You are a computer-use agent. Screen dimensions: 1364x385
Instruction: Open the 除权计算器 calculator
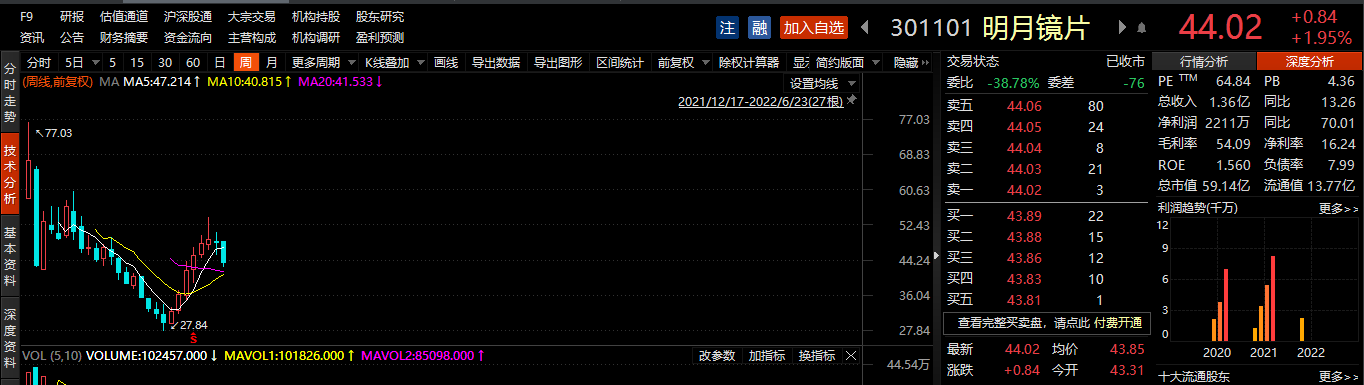pyautogui.click(x=749, y=62)
